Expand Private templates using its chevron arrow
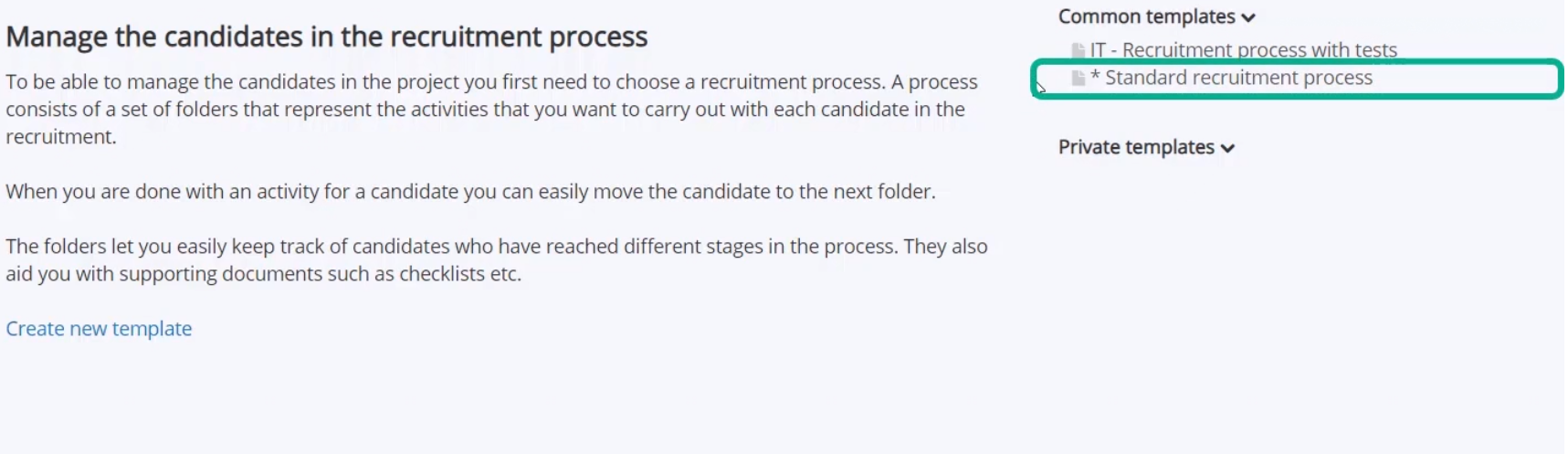The image size is (1568, 454). pos(1227,148)
